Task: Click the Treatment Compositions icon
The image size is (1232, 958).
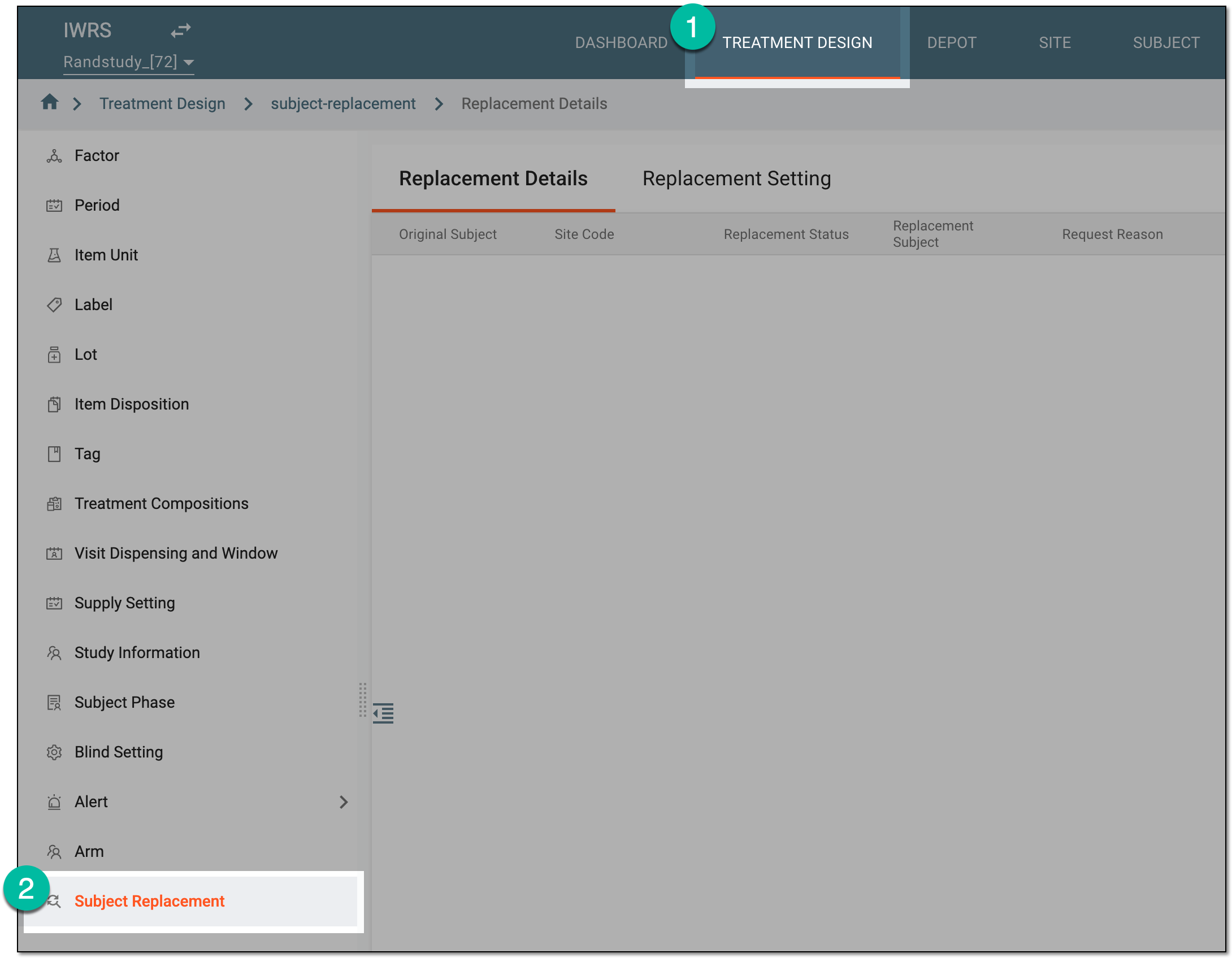Action: tap(54, 504)
